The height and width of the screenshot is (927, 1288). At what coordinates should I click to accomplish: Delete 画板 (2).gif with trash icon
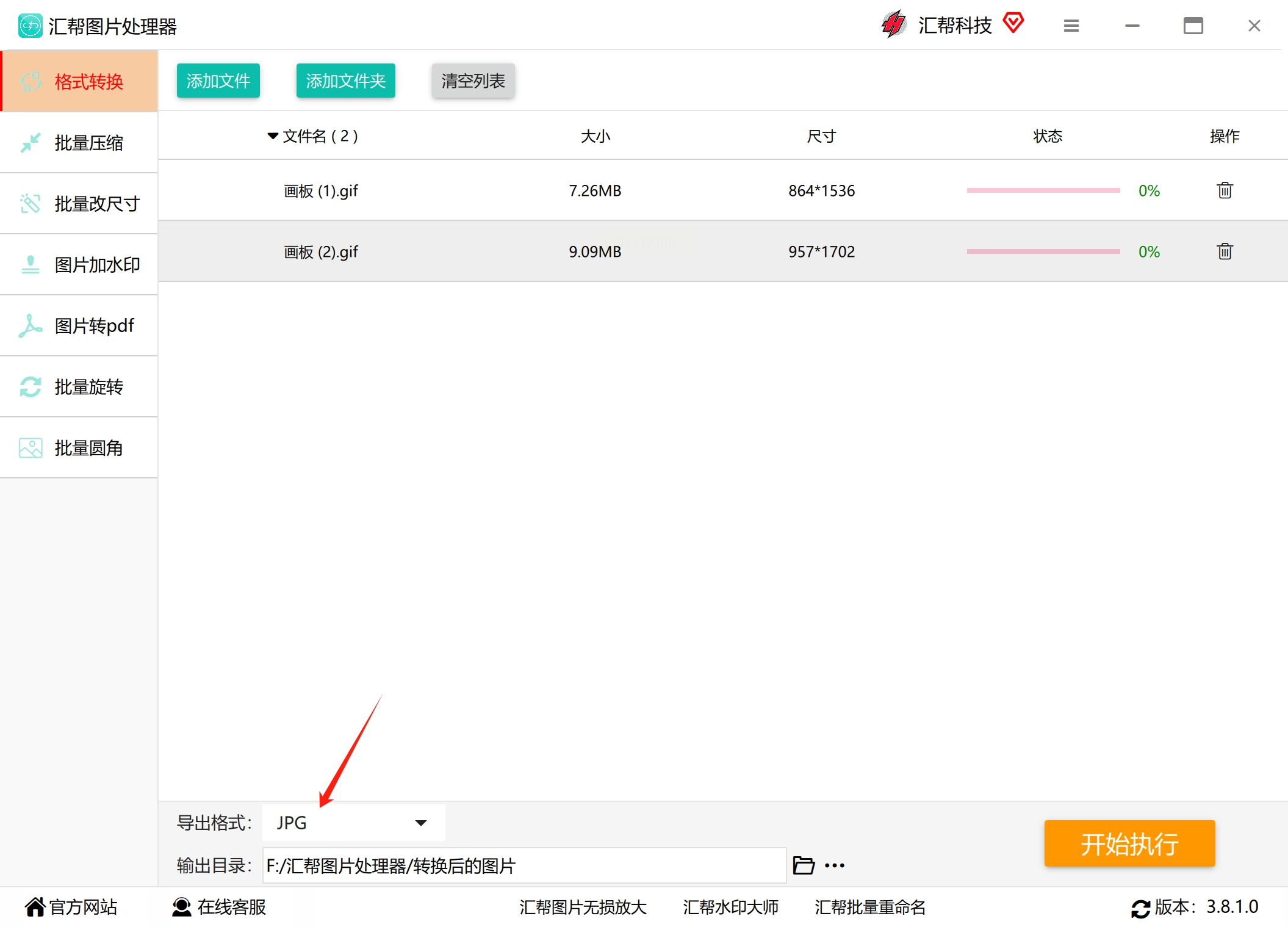pyautogui.click(x=1225, y=251)
